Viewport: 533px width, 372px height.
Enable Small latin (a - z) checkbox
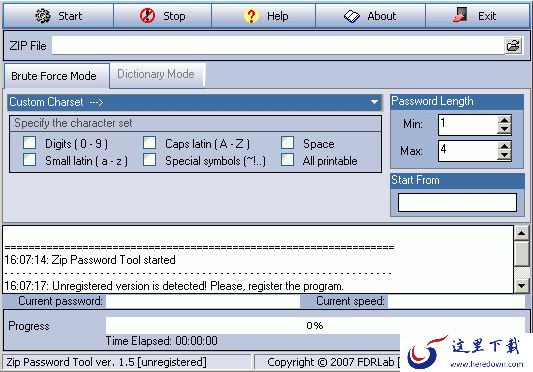click(x=30, y=159)
